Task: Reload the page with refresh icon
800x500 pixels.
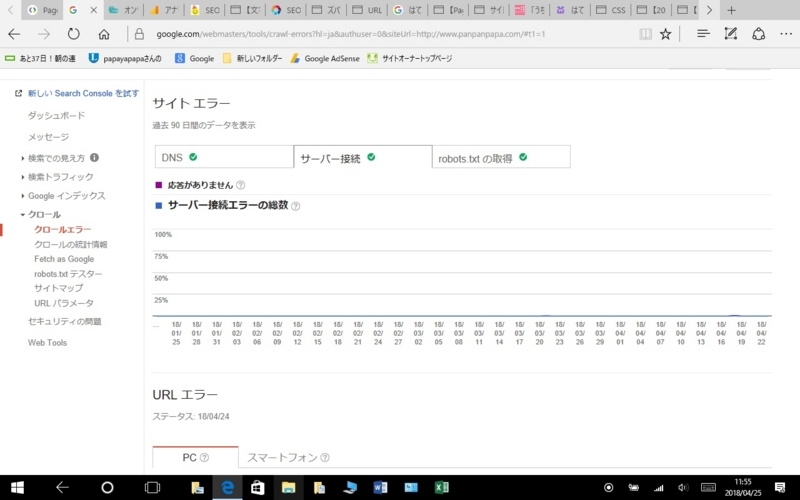Action: tap(73, 34)
